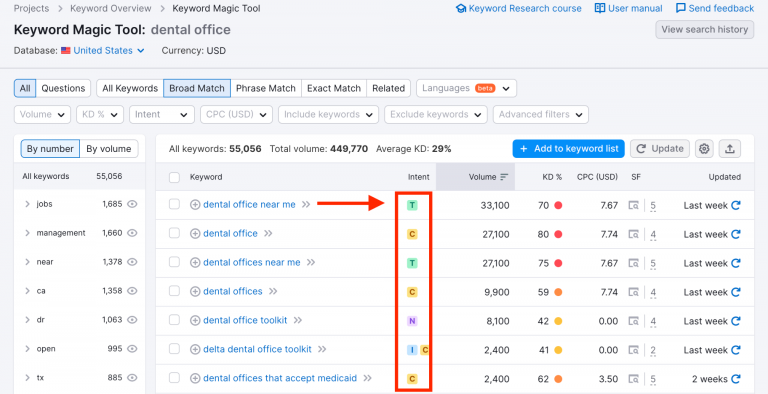
Task: Switch to Exact Match tab
Action: pos(334,88)
